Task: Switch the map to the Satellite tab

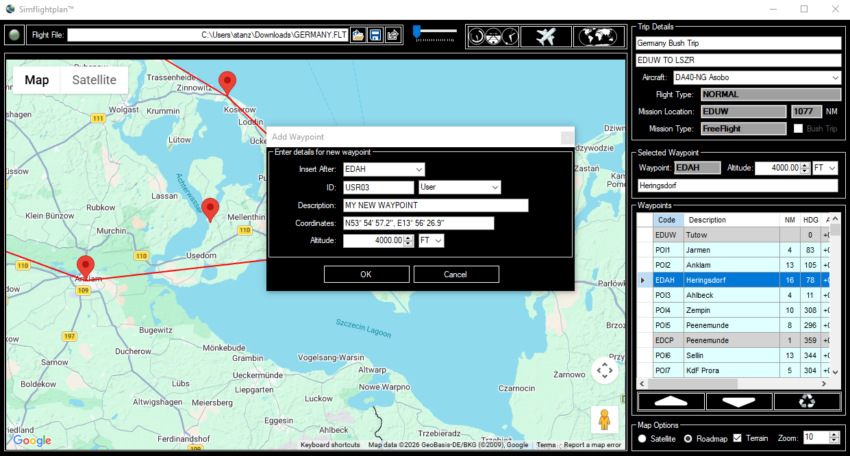Action: click(94, 80)
